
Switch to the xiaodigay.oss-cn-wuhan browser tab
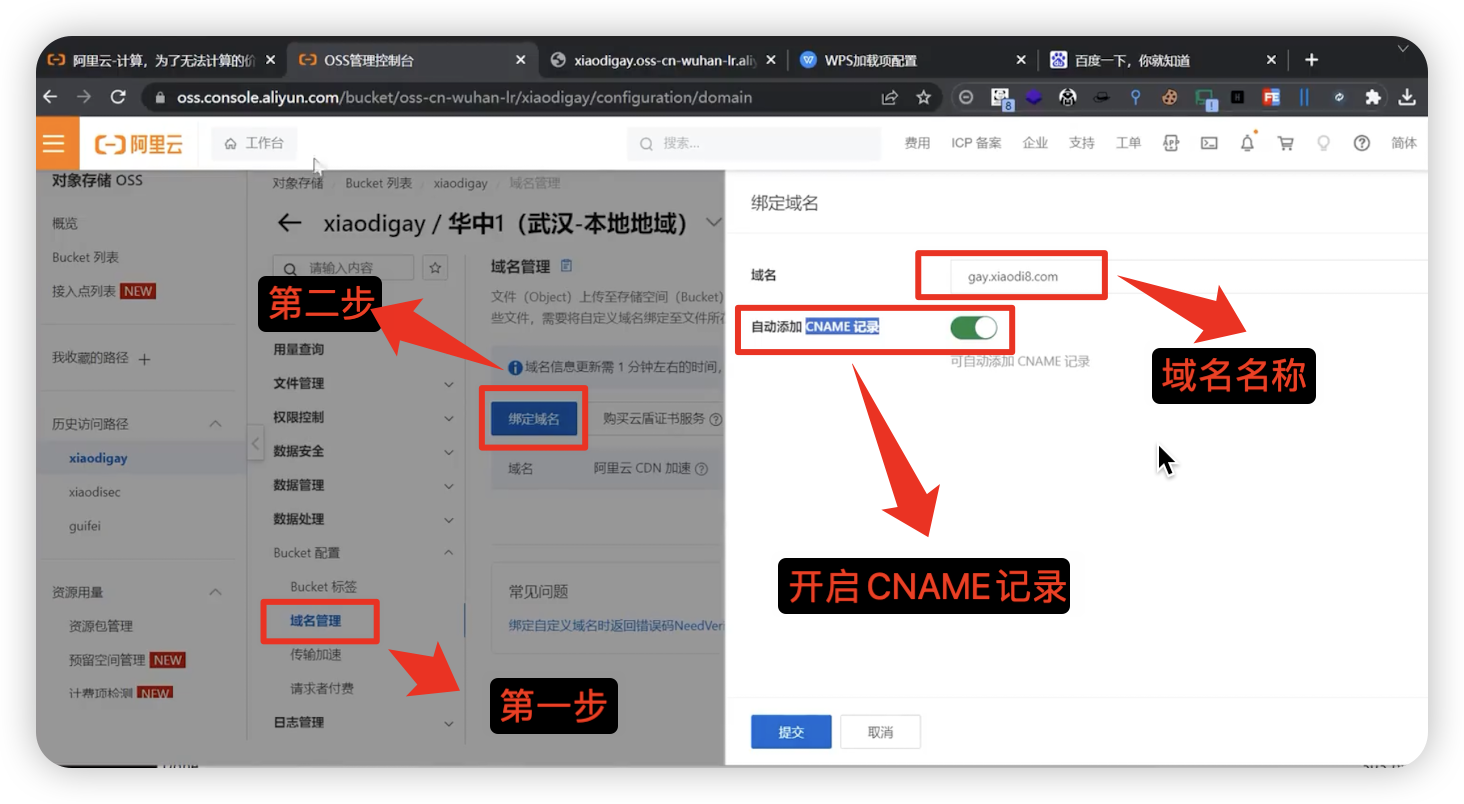click(663, 60)
